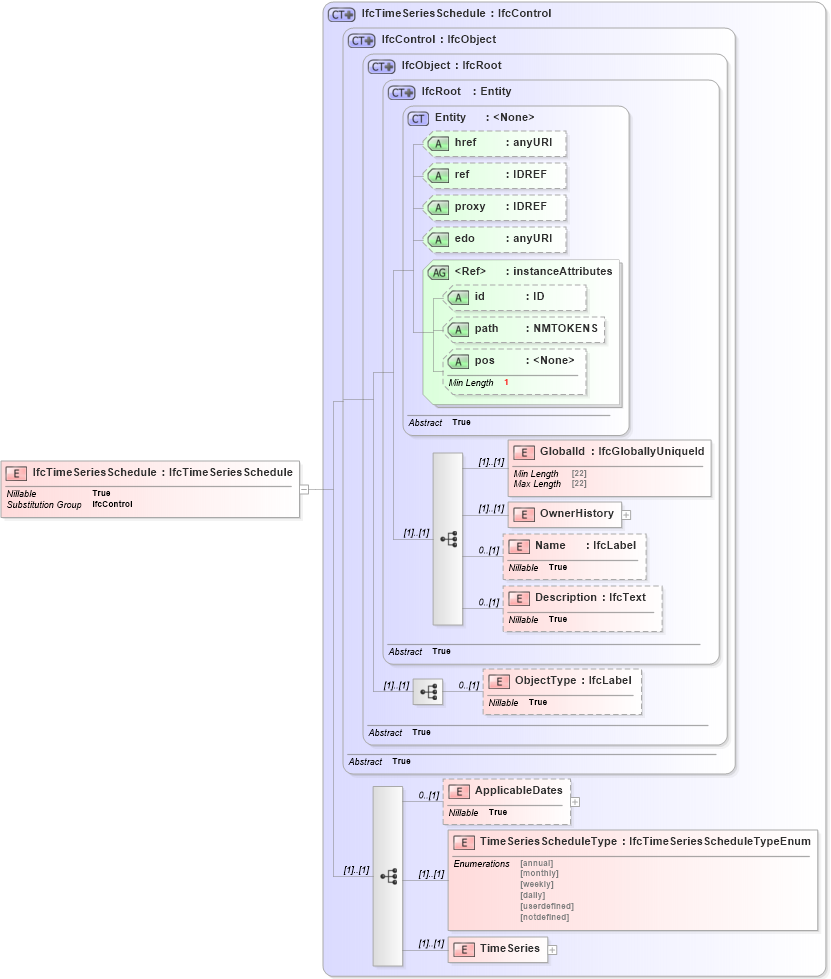Viewport: 831px width, 979px height.
Task: Click the E icon on the Description : IfcText element
Action: point(519,598)
